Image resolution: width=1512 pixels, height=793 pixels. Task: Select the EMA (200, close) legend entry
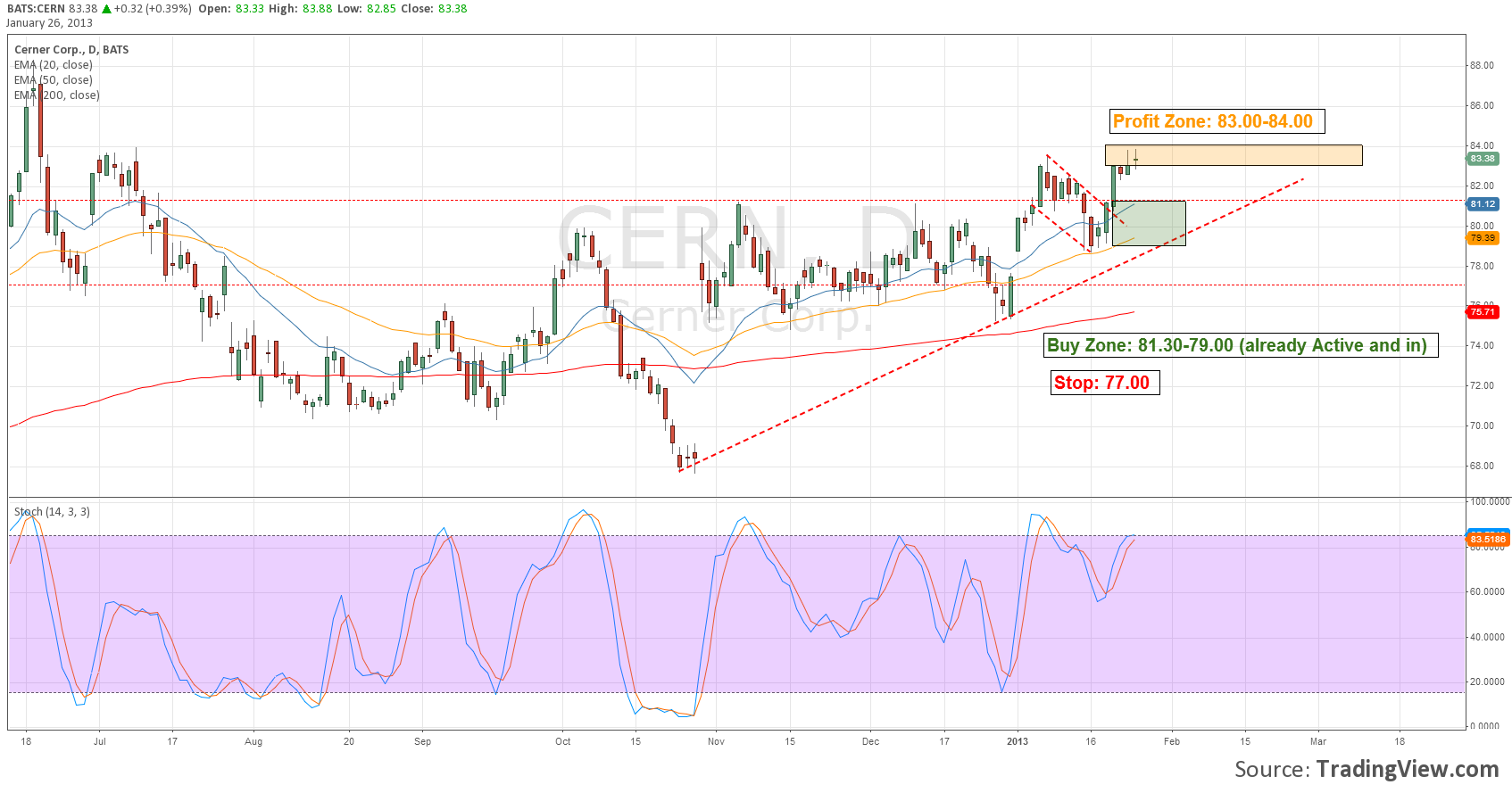(57, 95)
